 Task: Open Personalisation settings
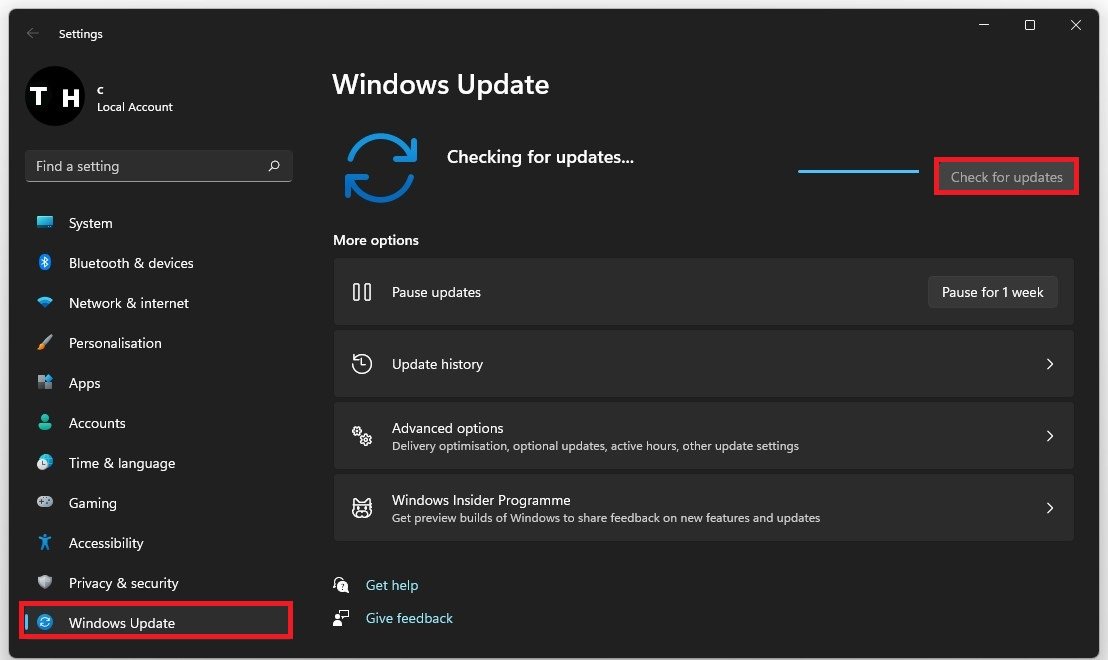pos(115,343)
